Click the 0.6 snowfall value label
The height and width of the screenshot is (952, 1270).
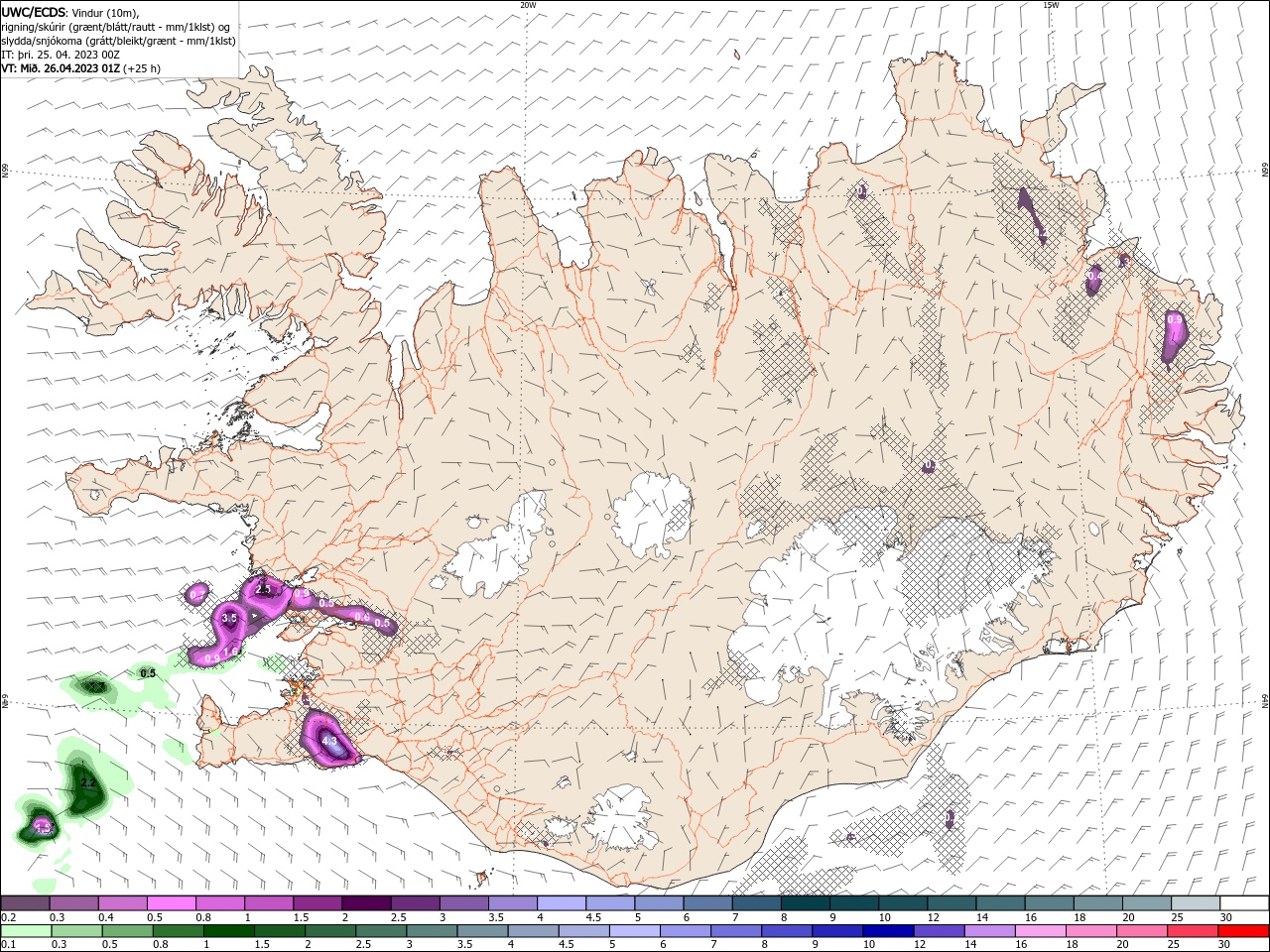click(x=362, y=617)
